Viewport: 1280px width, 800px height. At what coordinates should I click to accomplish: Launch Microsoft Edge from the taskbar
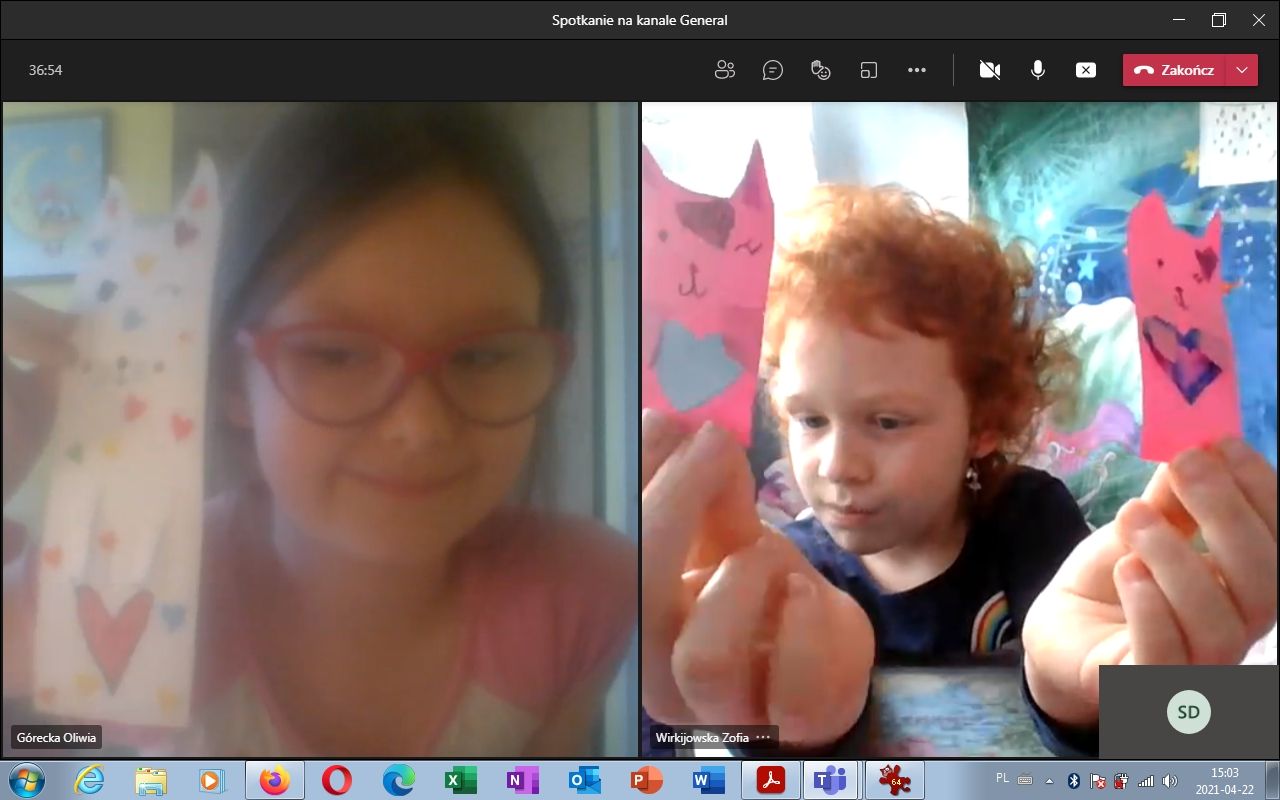click(399, 780)
